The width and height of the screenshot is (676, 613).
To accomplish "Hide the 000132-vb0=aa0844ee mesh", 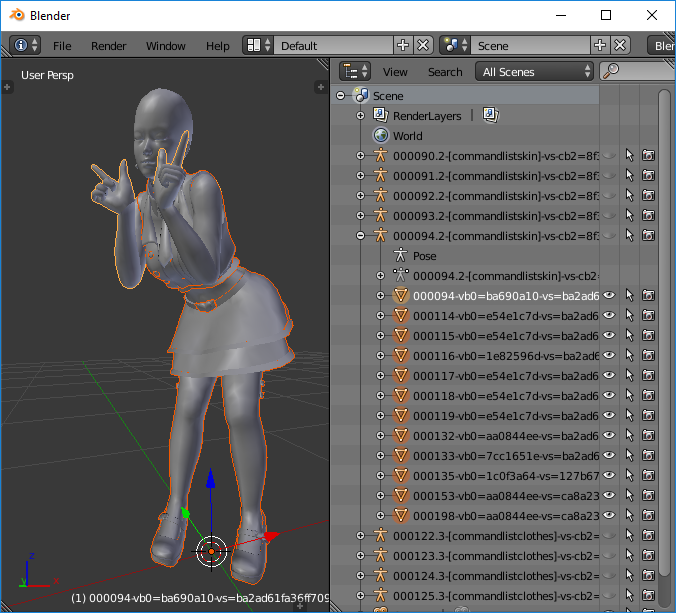I will [x=609, y=435].
